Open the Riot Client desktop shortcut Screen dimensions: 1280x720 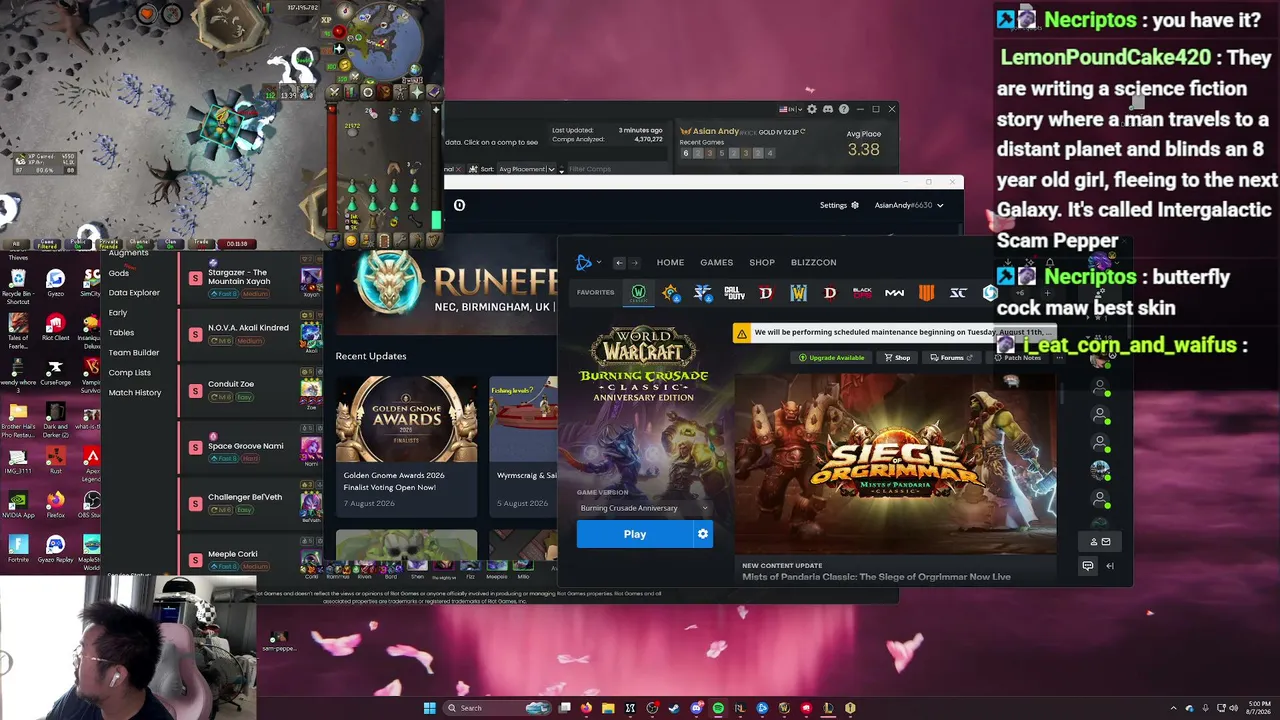tap(55, 326)
